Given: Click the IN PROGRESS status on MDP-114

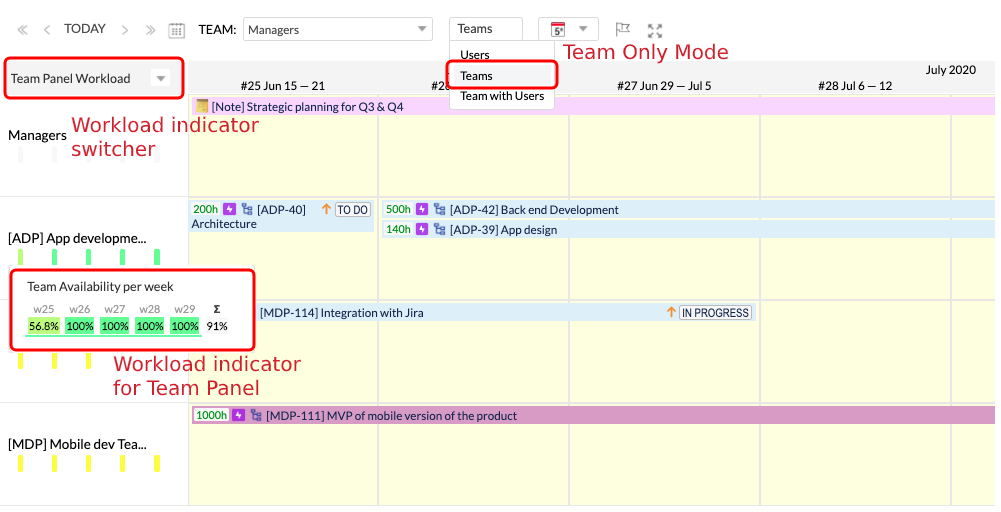Looking at the screenshot, I should 714,313.
